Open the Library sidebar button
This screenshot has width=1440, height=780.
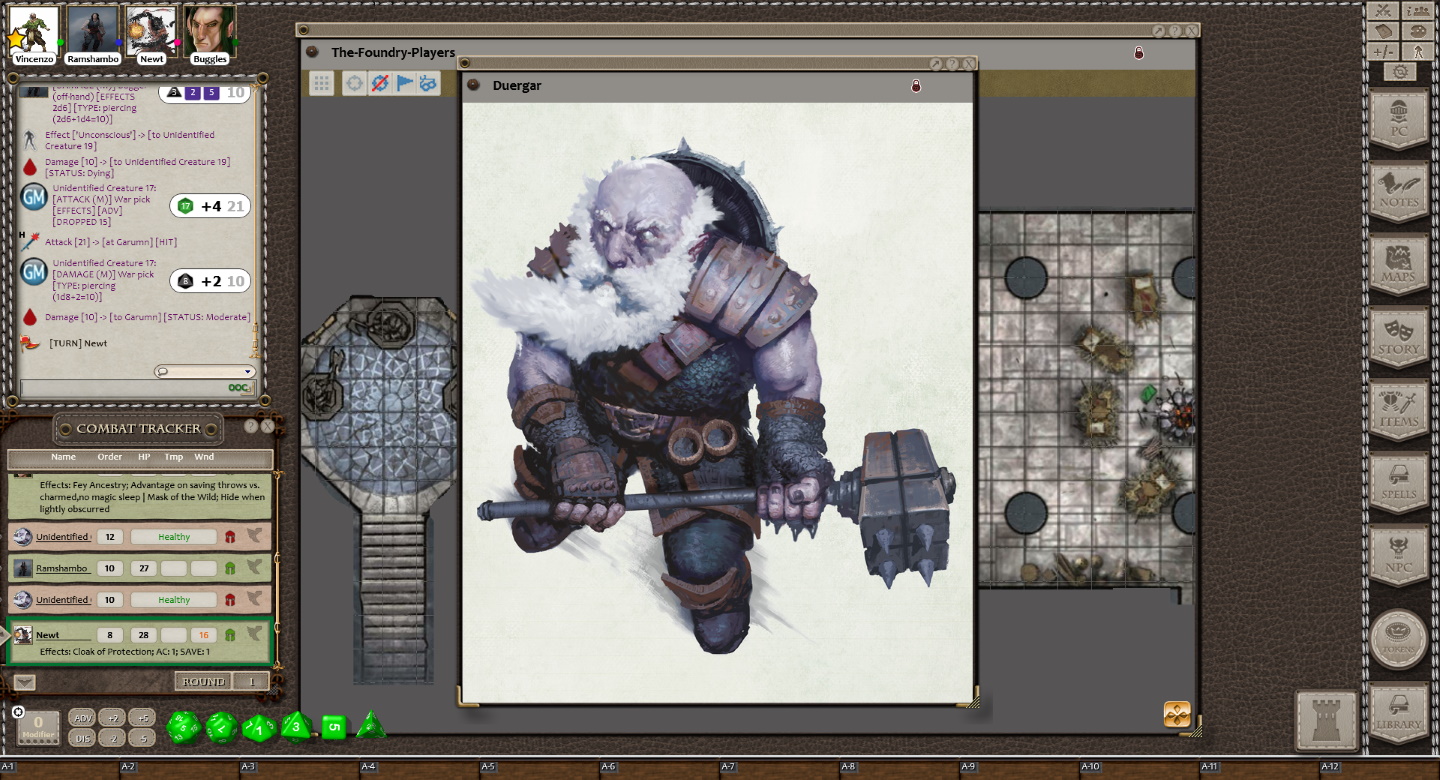[x=1399, y=714]
